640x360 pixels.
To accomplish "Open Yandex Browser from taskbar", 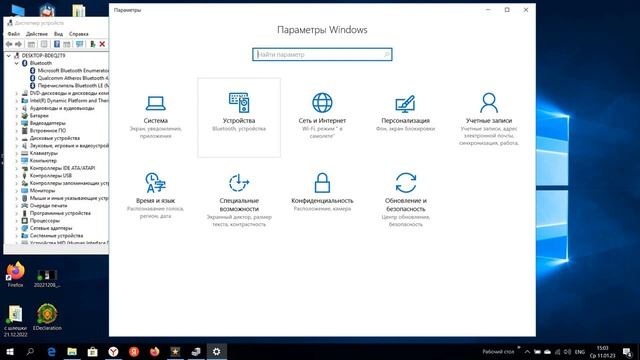I will (x=113, y=351).
